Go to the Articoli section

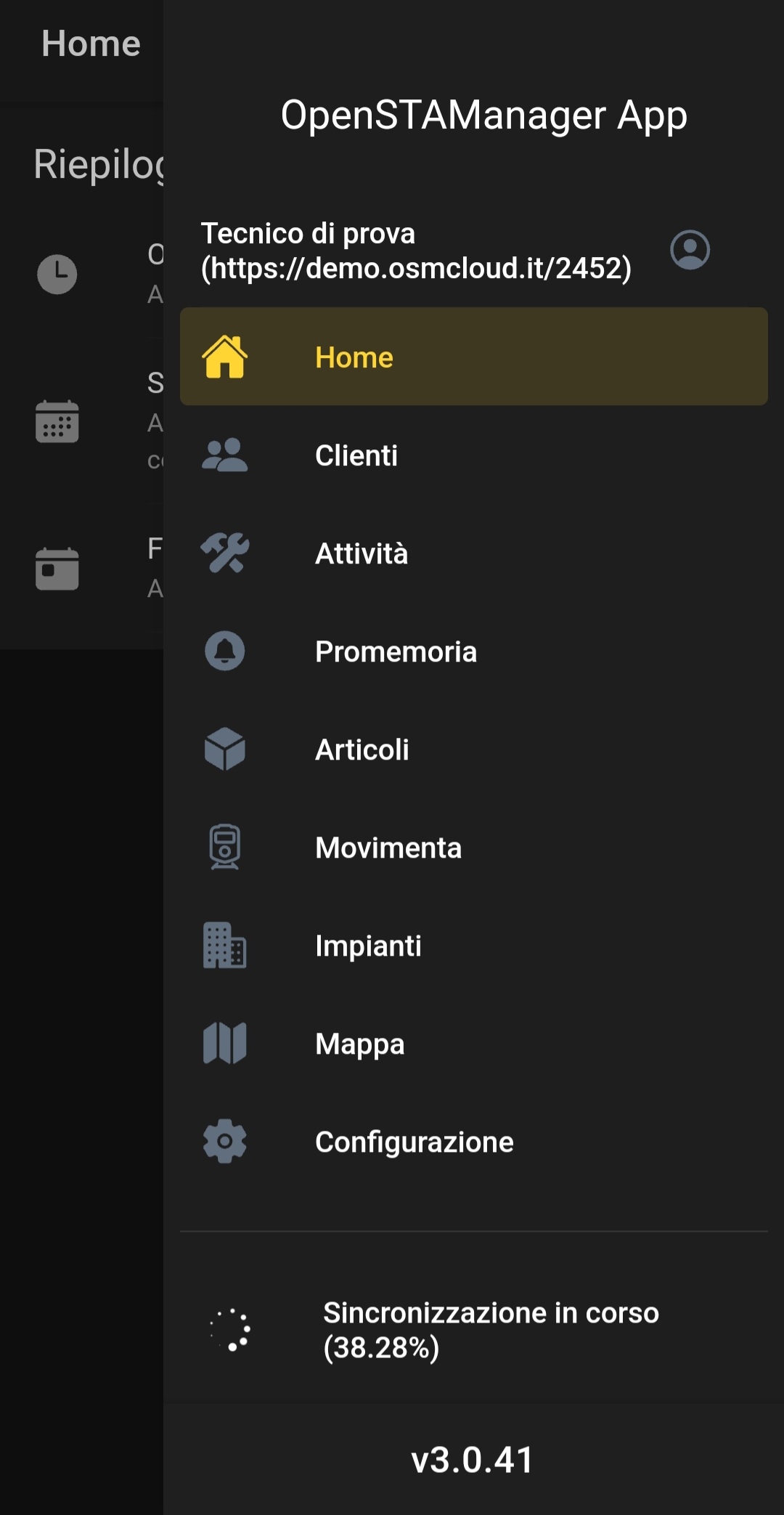coord(362,750)
